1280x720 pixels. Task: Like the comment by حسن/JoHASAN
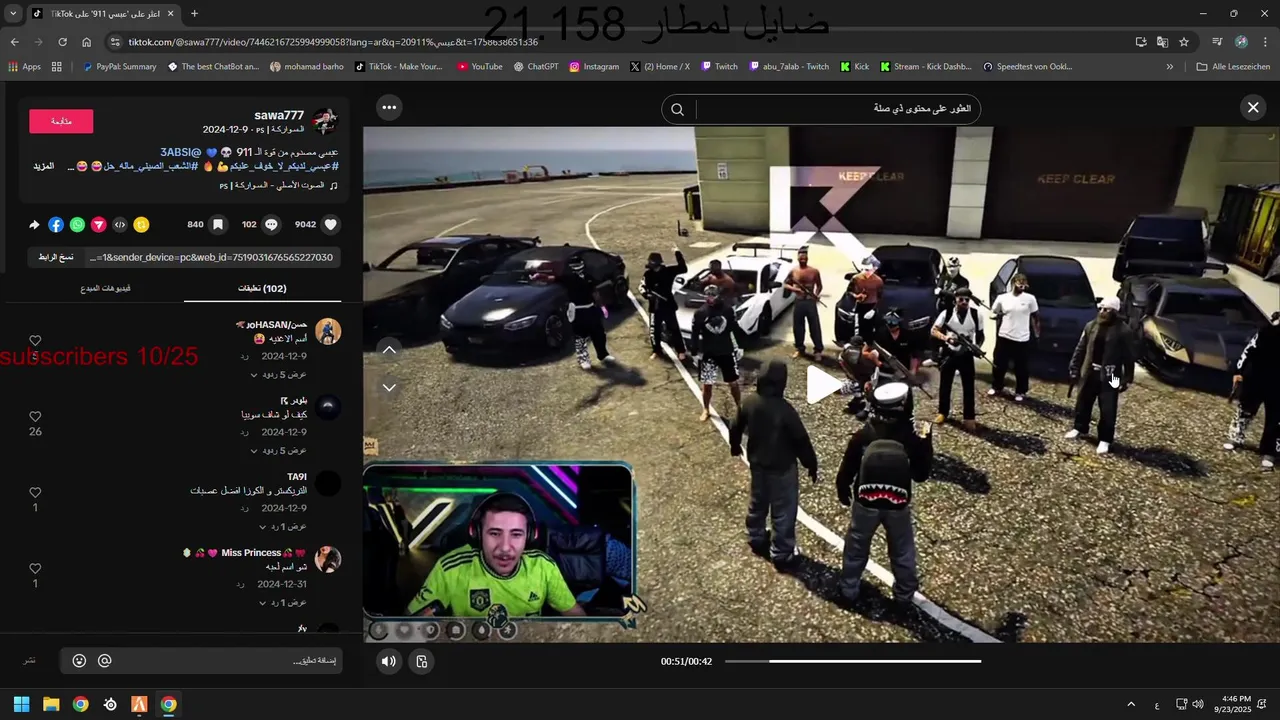pos(35,341)
